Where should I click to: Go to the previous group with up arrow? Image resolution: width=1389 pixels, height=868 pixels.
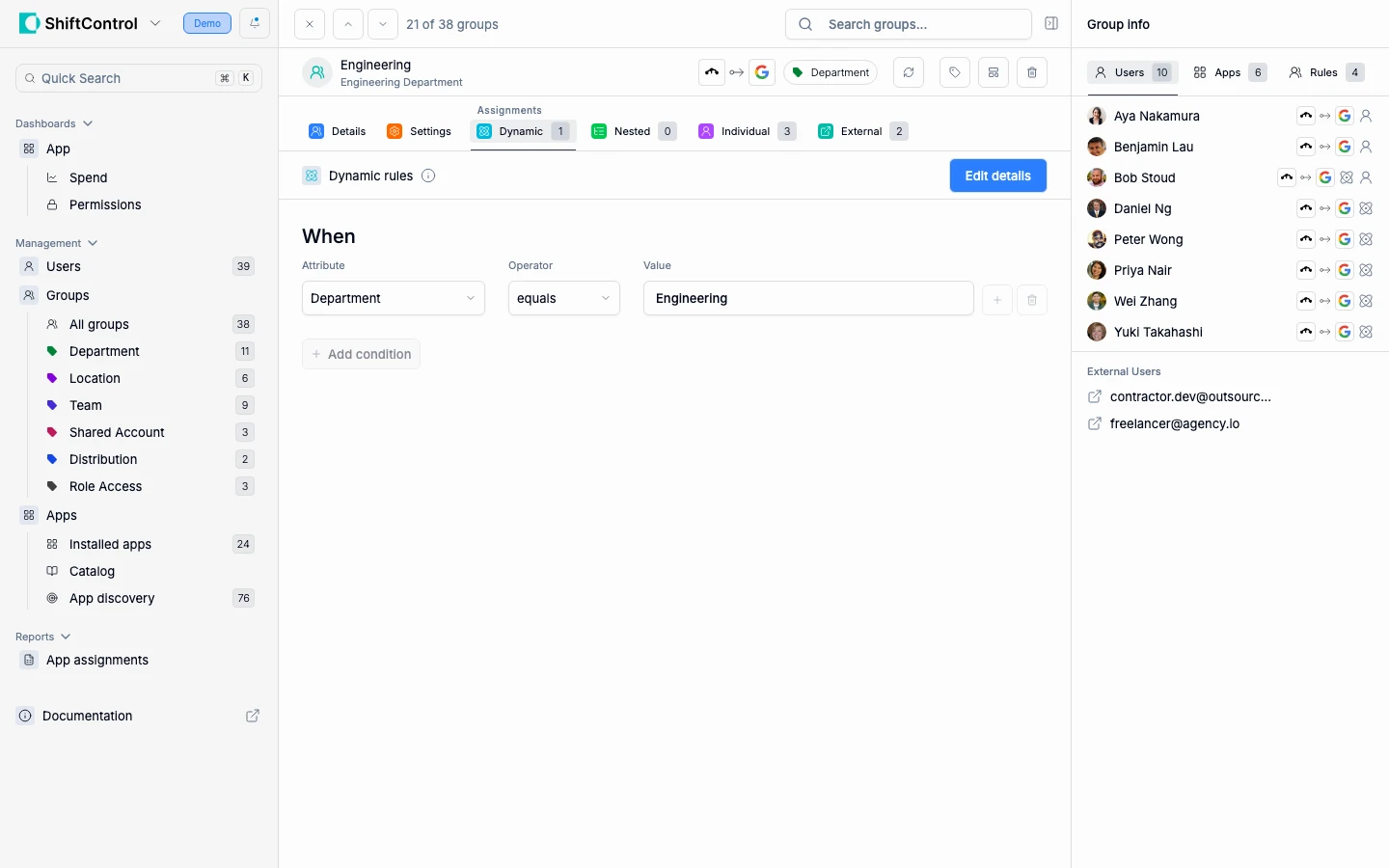[348, 24]
